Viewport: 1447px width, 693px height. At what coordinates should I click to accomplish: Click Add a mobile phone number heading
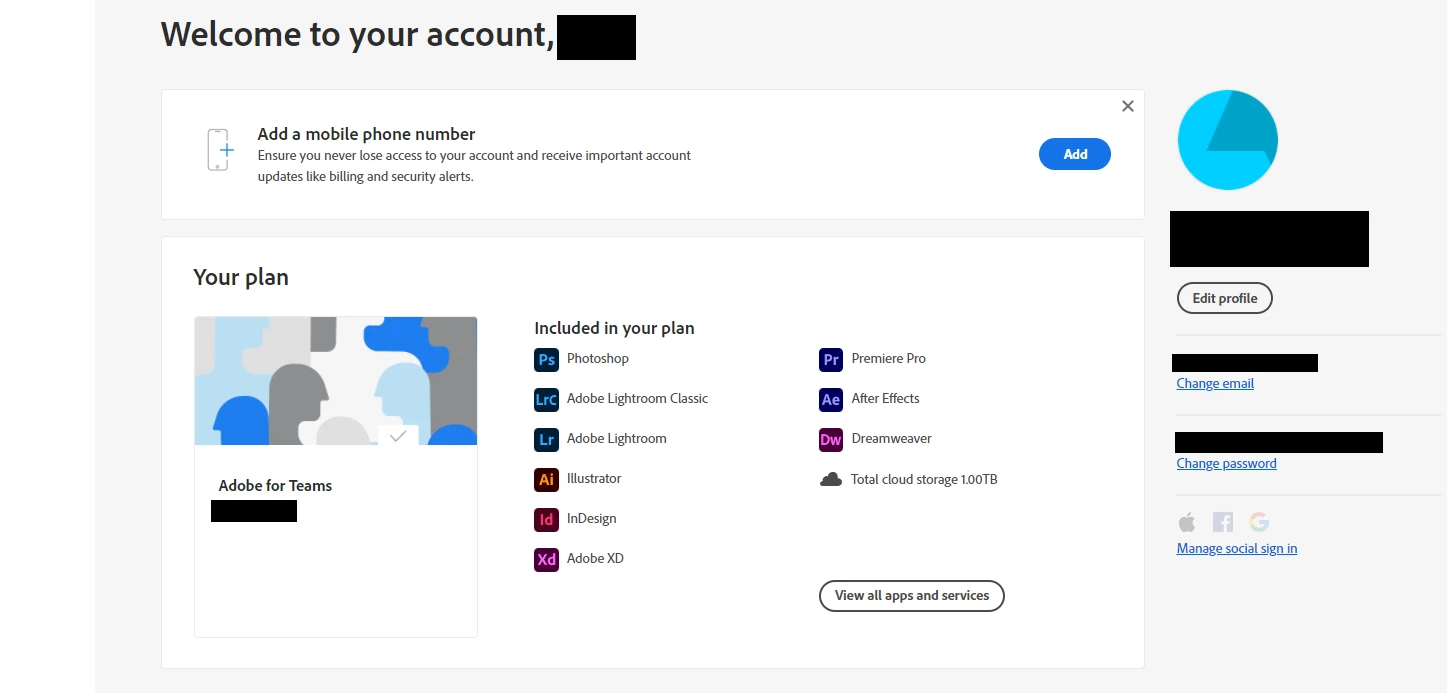[366, 134]
